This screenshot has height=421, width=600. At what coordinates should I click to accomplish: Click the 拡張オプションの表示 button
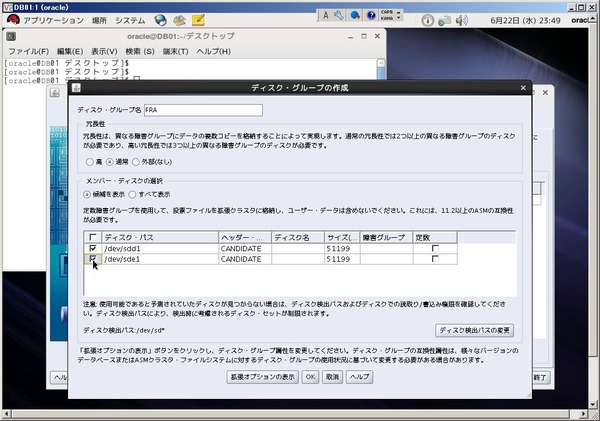tap(262, 377)
